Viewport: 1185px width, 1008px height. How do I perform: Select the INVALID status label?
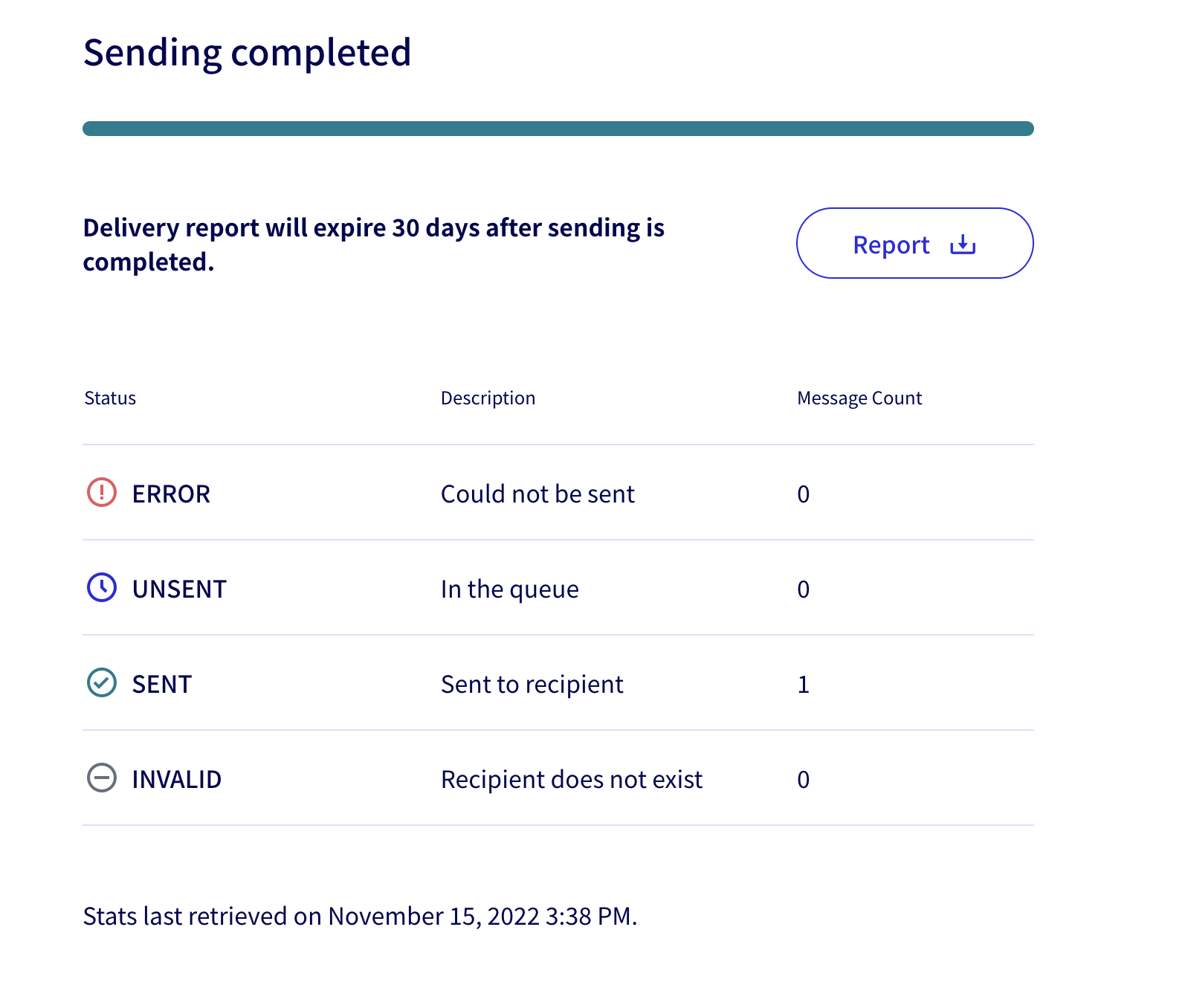pos(177,780)
